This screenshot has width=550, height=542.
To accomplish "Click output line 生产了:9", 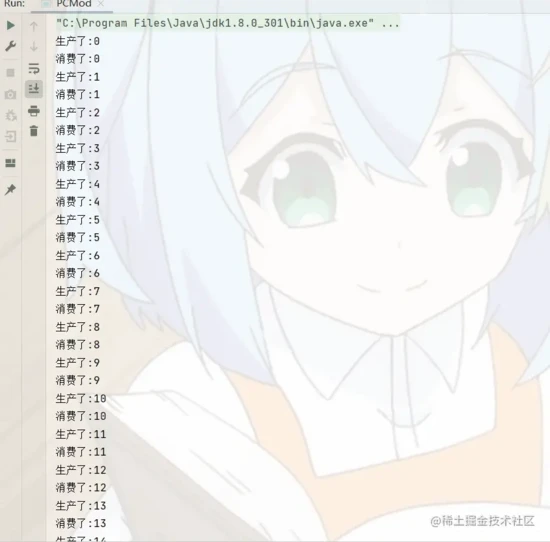I will pos(78,362).
